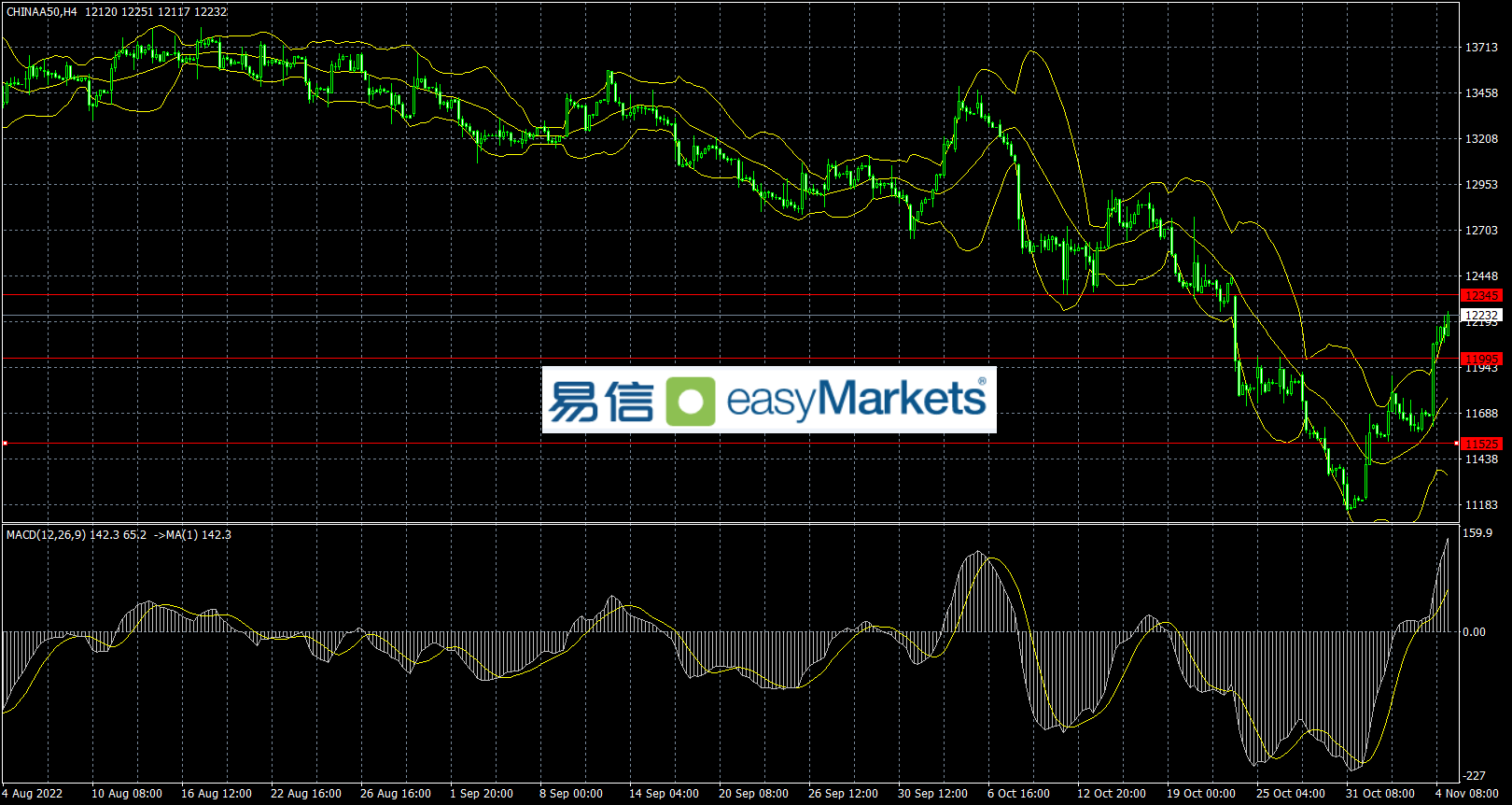Click the 10 Aug 08:00 time label
The width and height of the screenshot is (1512, 805).
coord(126,794)
